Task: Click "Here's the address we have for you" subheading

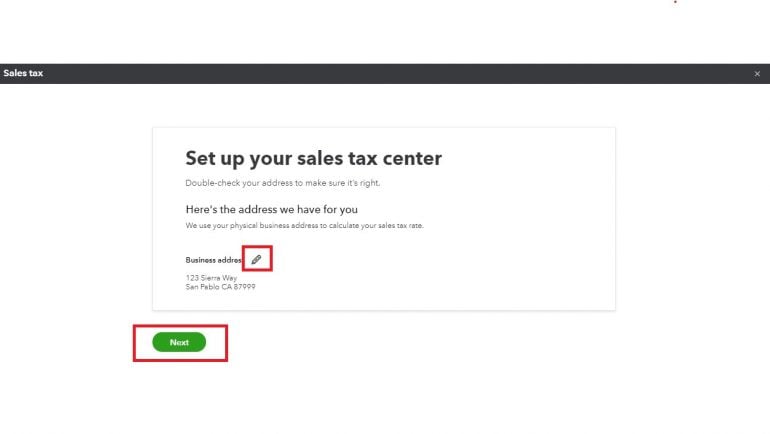Action: point(271,209)
